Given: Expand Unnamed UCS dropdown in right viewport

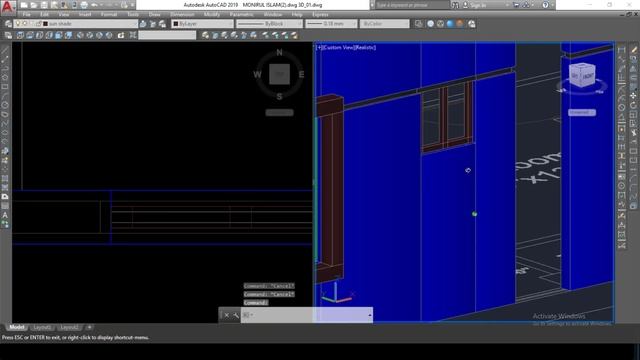Looking at the screenshot, I should coord(582,112).
